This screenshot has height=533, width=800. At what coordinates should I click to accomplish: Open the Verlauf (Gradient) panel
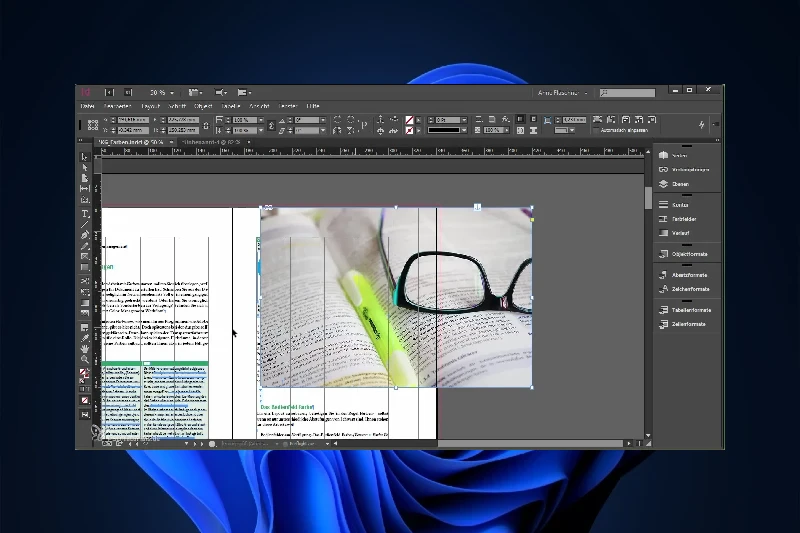(680, 233)
